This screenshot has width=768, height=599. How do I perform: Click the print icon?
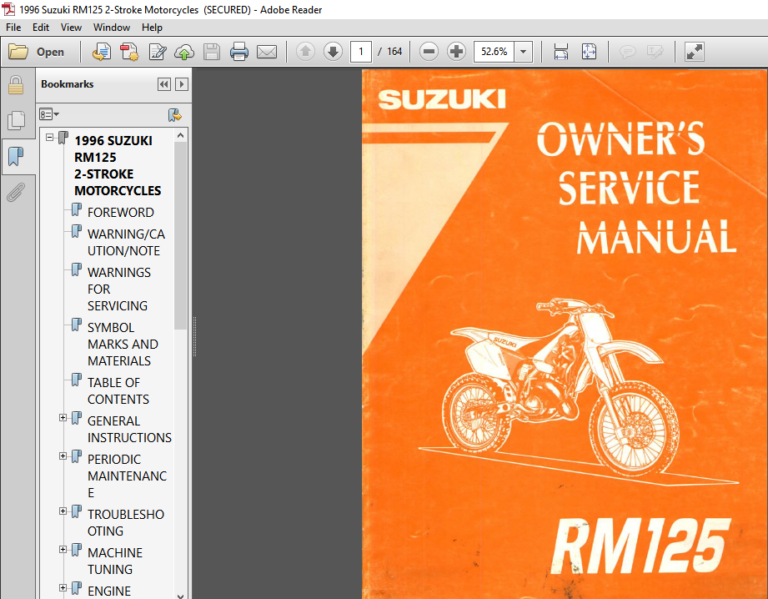click(x=239, y=51)
